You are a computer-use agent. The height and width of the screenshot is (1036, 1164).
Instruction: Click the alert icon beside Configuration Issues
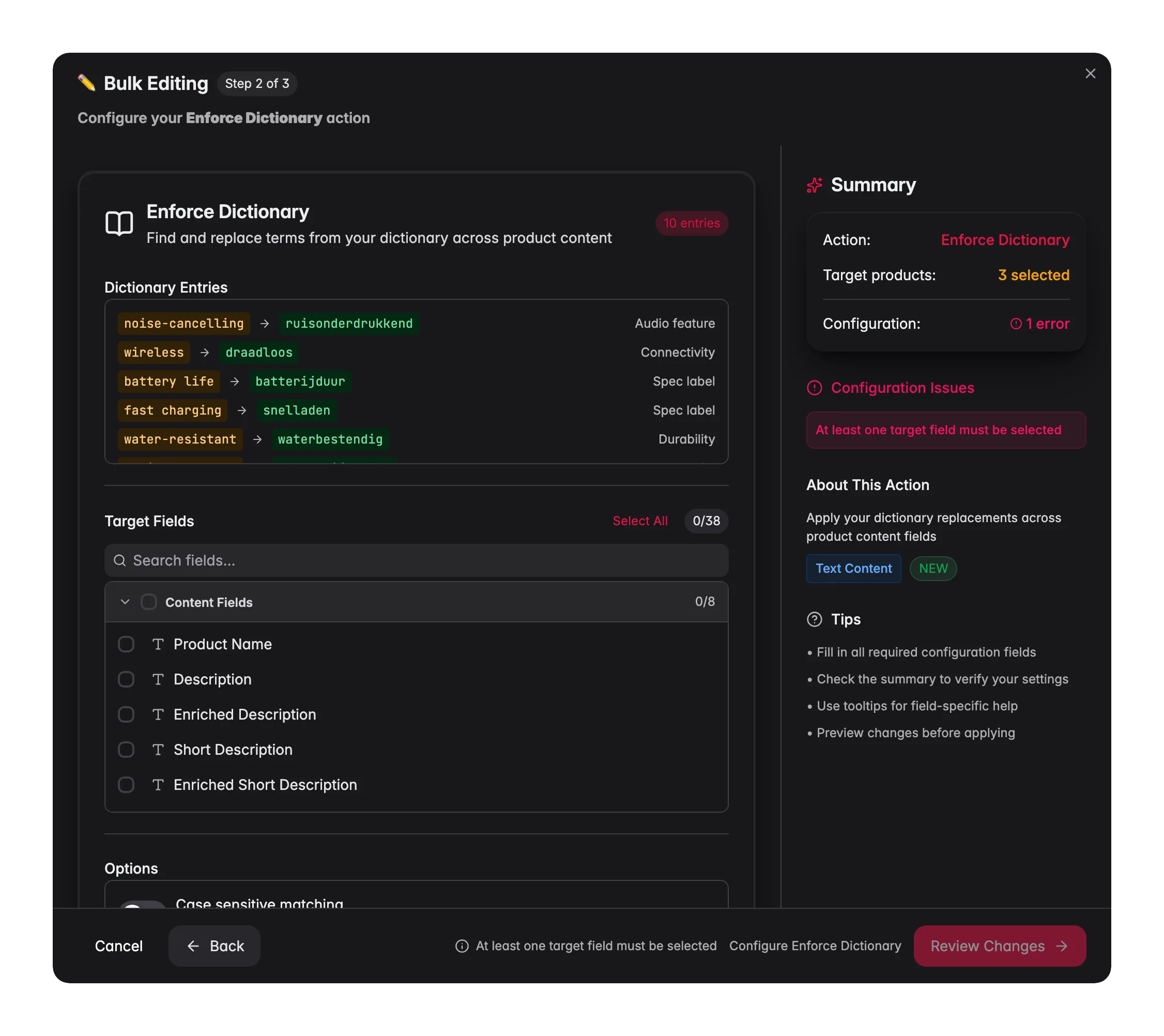(x=815, y=388)
